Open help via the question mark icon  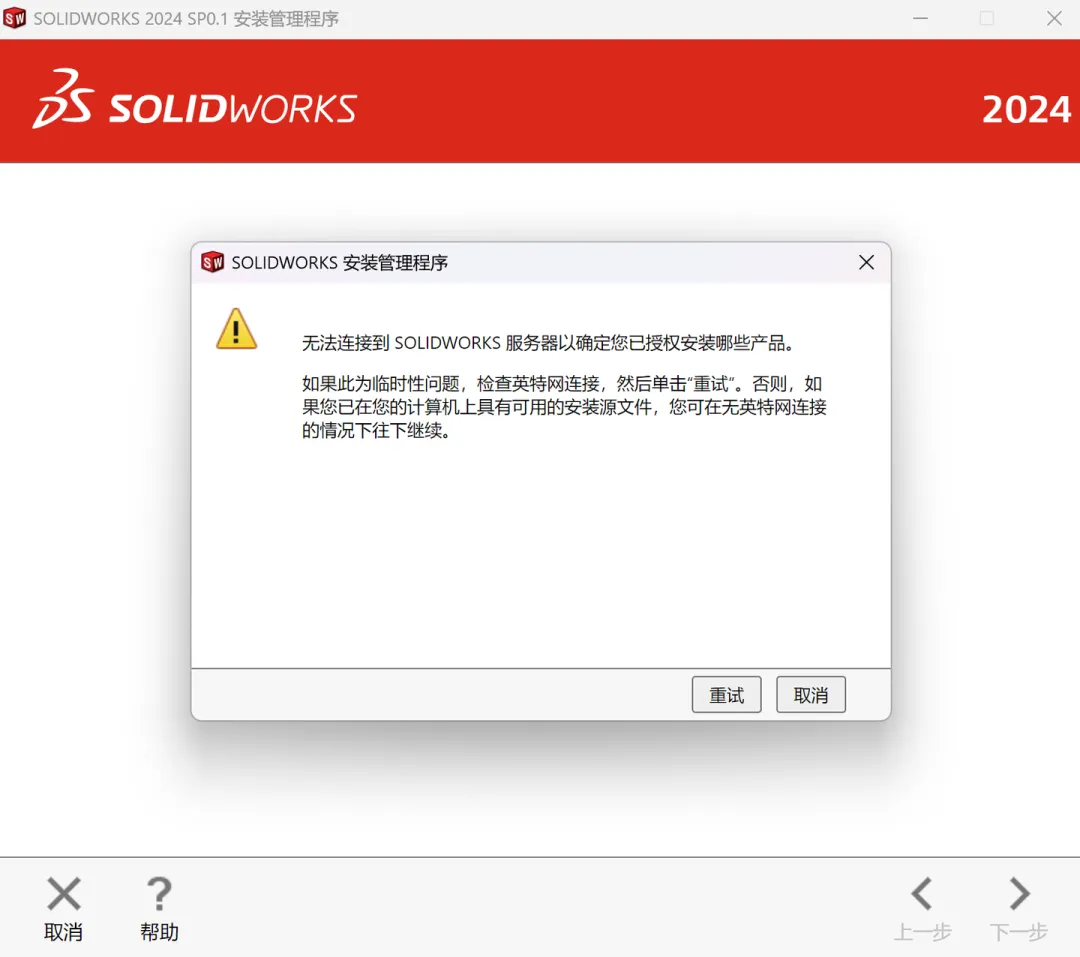pyautogui.click(x=159, y=894)
